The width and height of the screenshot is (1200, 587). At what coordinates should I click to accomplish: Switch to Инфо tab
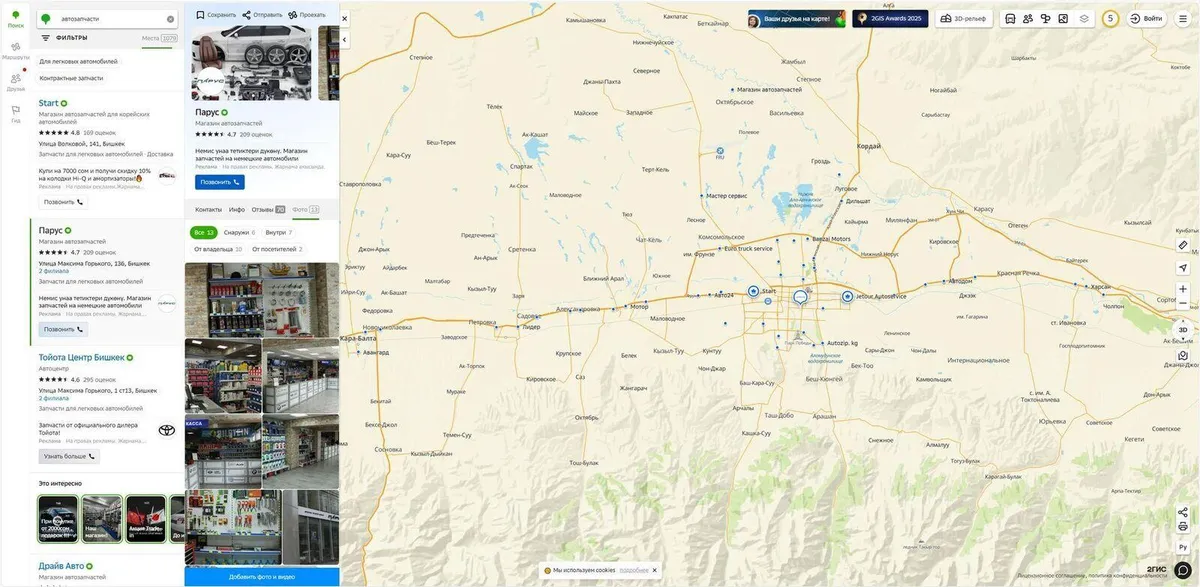point(237,210)
